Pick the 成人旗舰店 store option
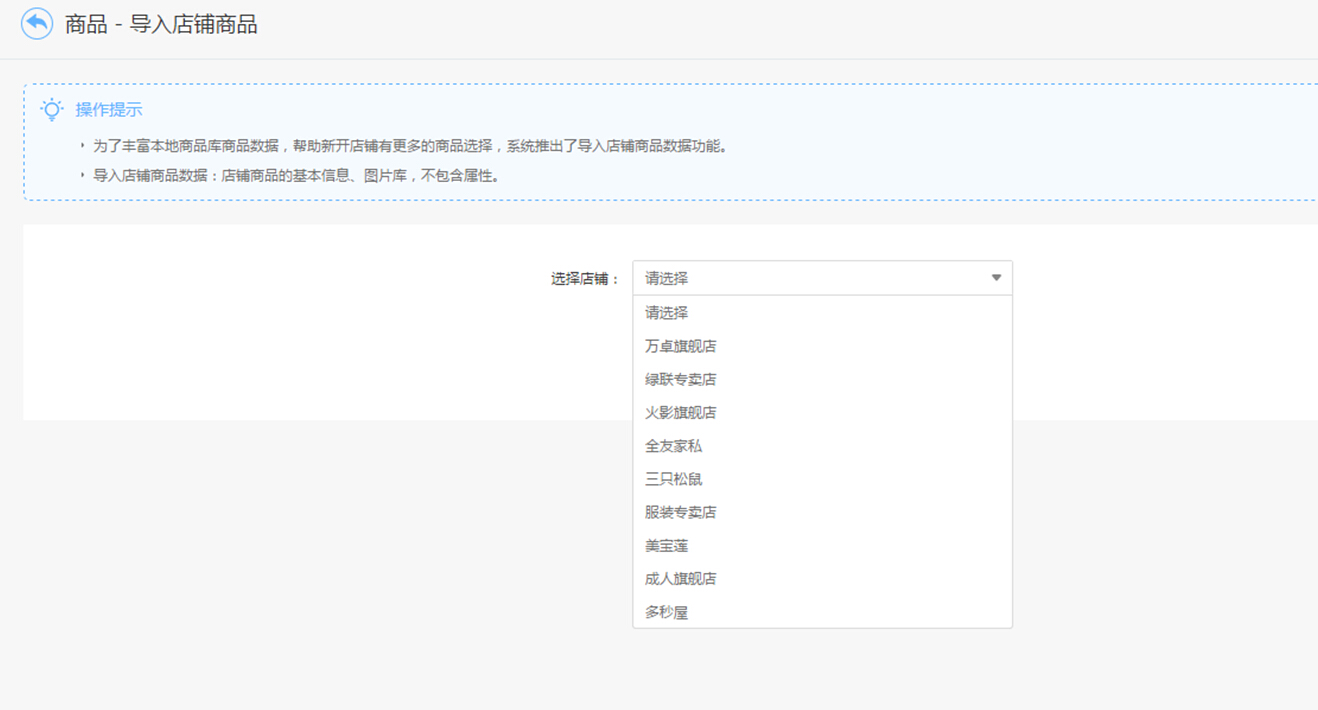 pos(822,578)
